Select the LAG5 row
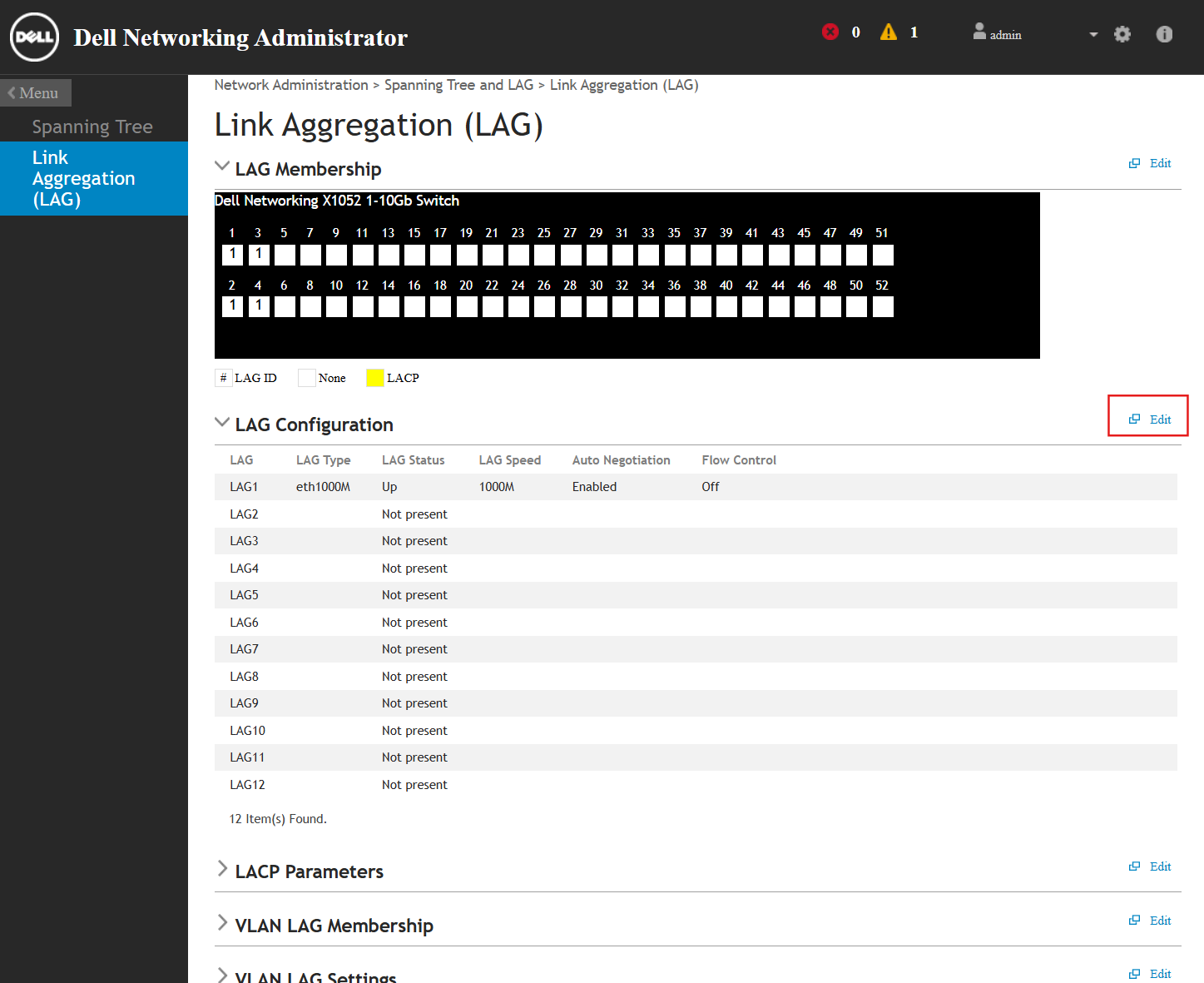 point(696,595)
